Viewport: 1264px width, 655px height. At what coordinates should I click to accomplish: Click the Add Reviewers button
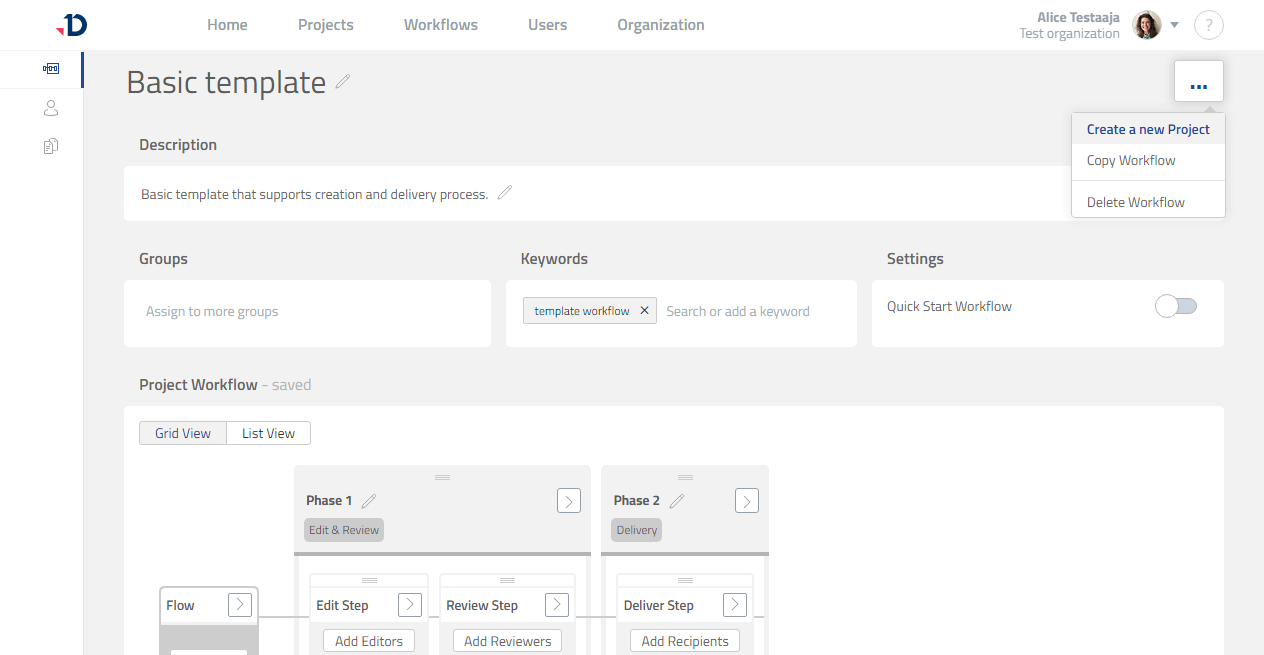[507, 640]
